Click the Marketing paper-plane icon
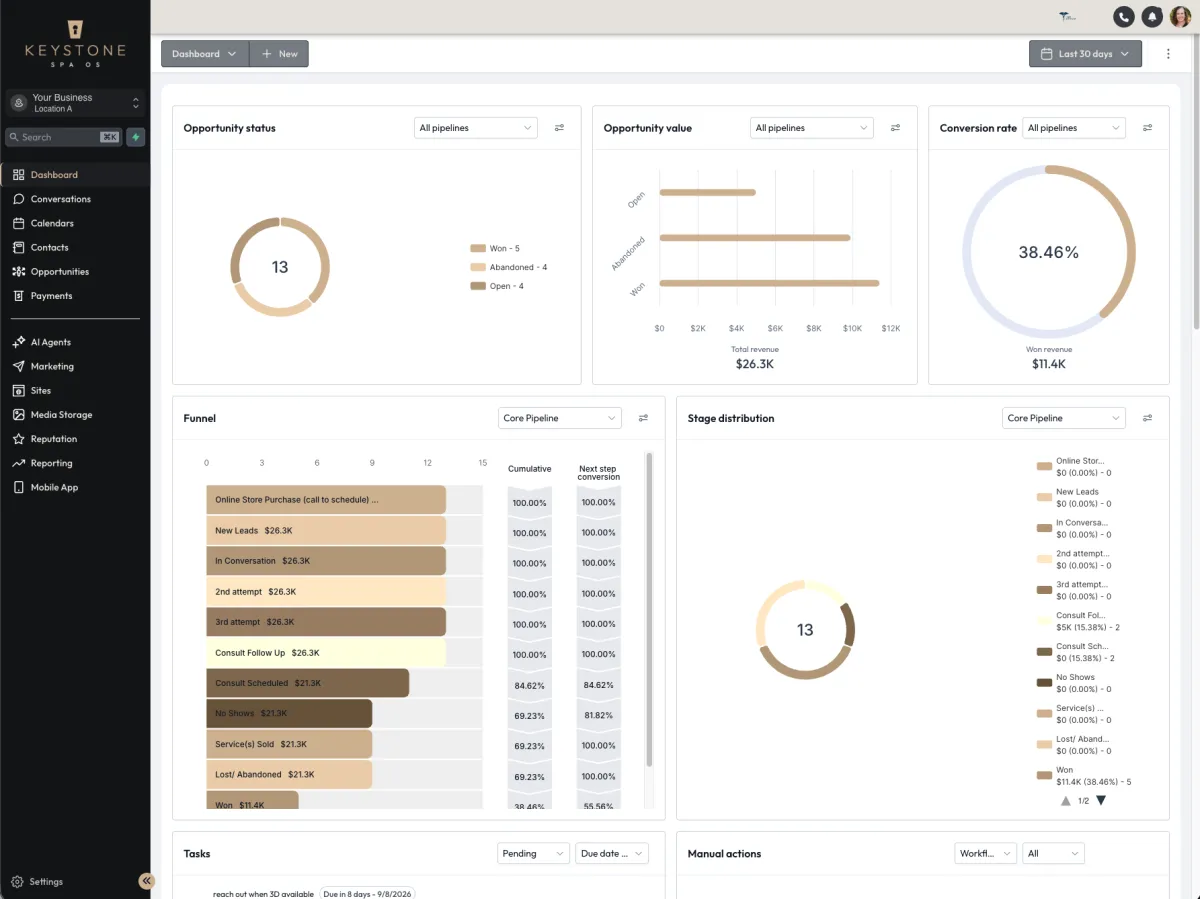This screenshot has width=1200, height=899. click(x=19, y=366)
